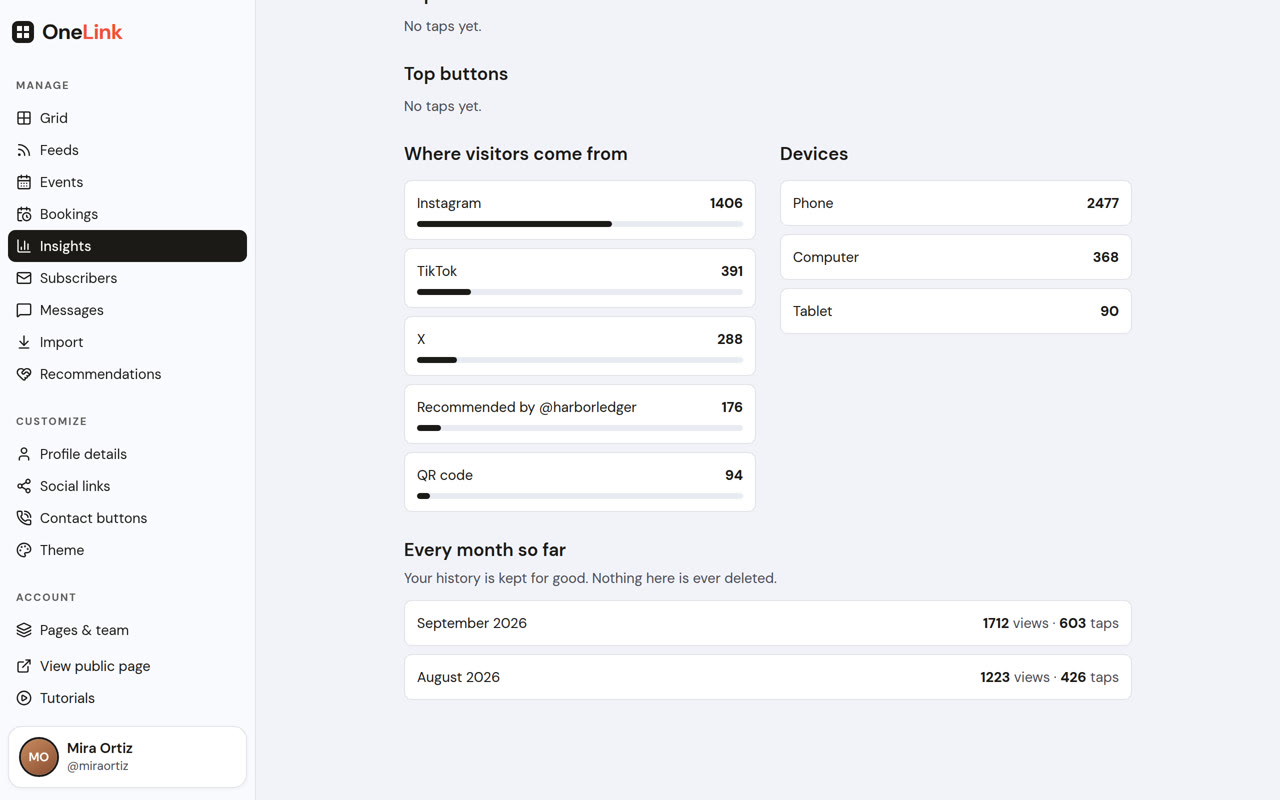Click the Tutorials play-circle icon
Screen dimensions: 1280x800
(x=24, y=698)
